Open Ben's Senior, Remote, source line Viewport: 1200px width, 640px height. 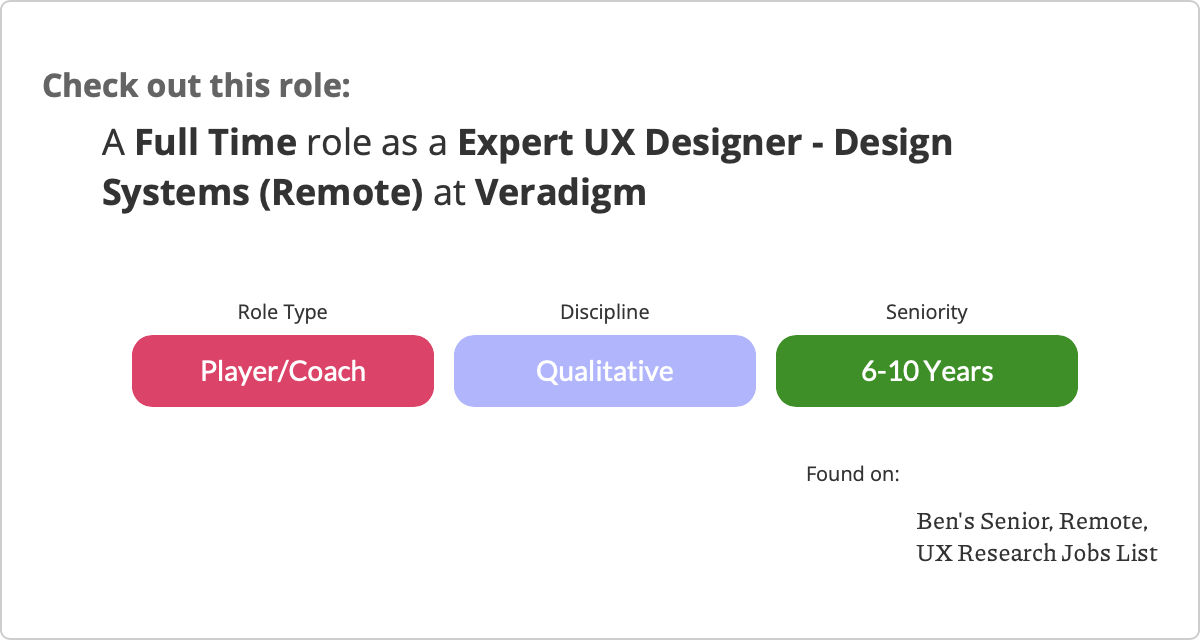point(1032,521)
